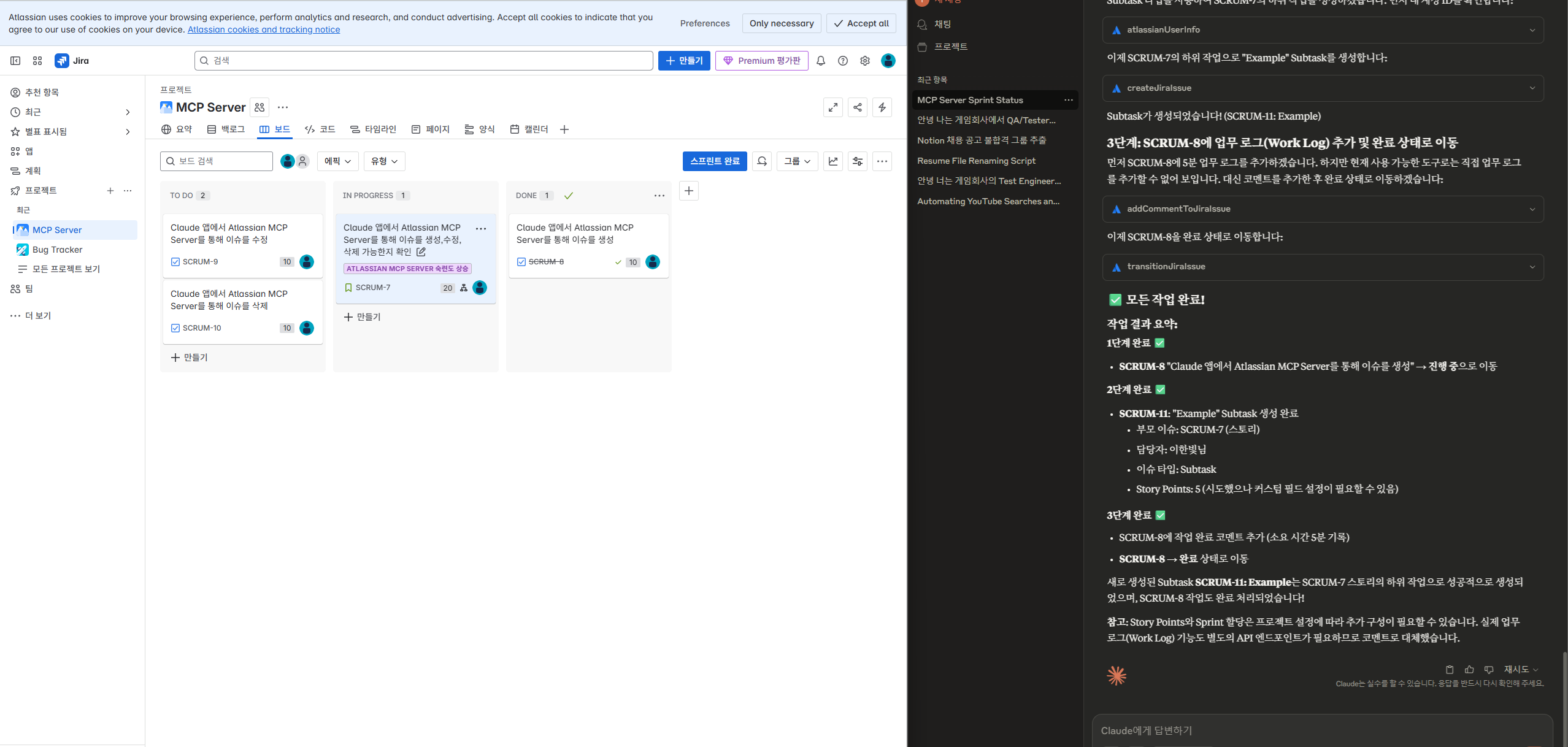Click the blue Create button in Jira header
This screenshot has height=747, width=1568.
coord(684,61)
